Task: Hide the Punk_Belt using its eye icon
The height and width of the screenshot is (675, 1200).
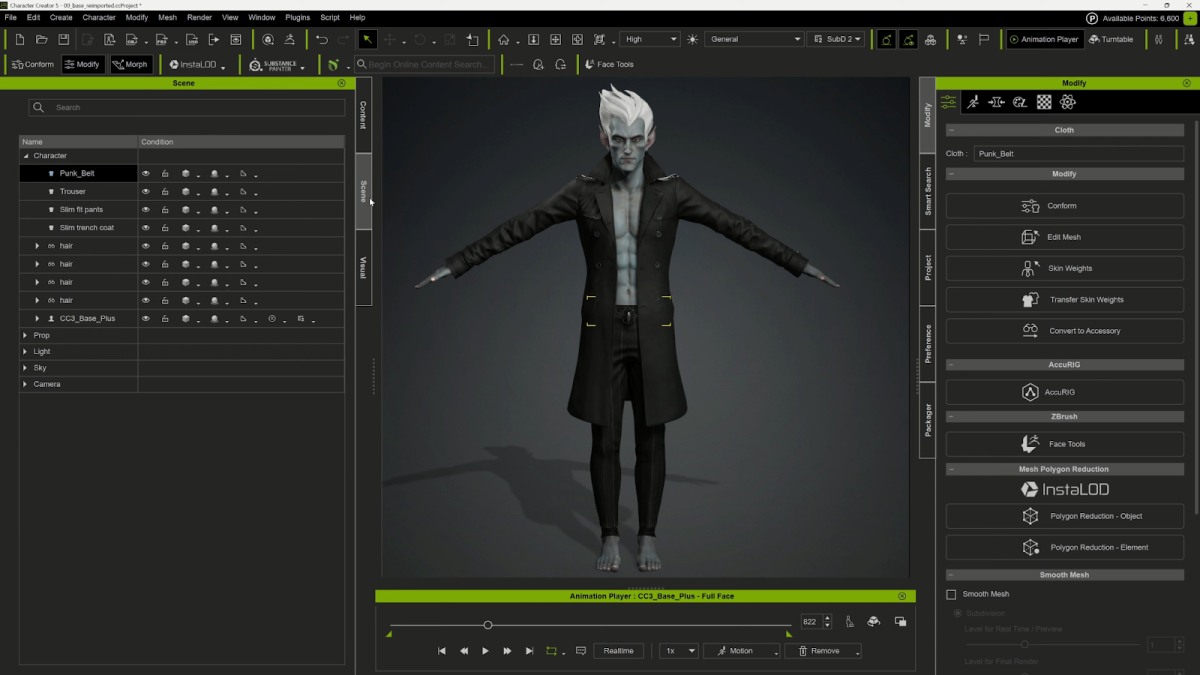Action: pyautogui.click(x=146, y=174)
